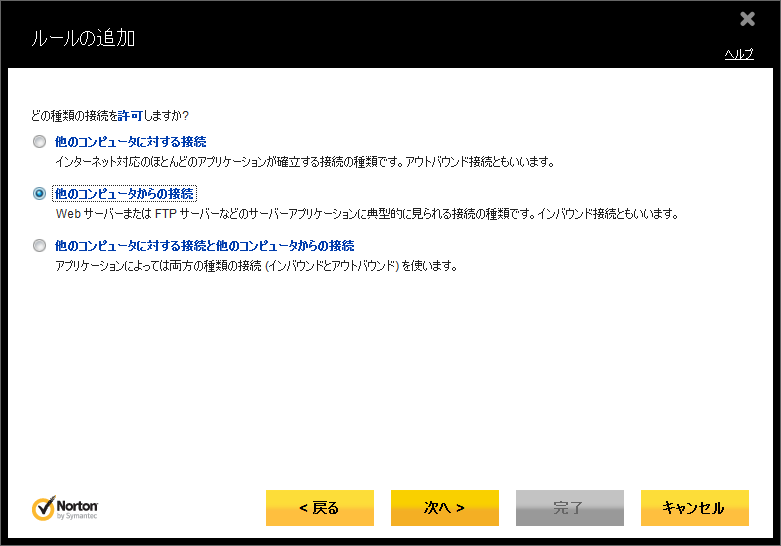Viewport: 781px width, 546px height.
Task: Open the ヘルプ link
Action: 738,54
